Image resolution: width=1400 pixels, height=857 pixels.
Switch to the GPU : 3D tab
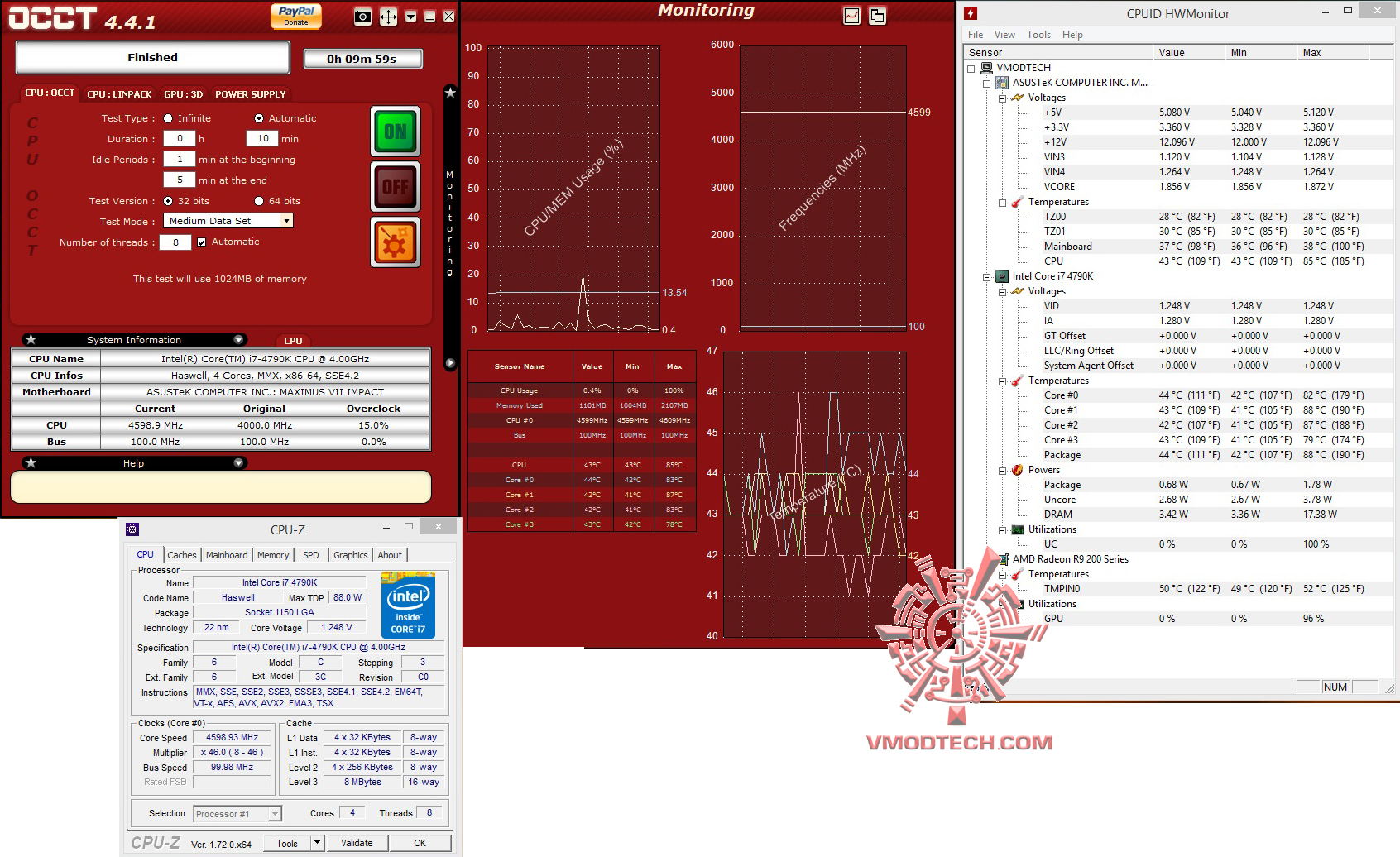click(x=184, y=94)
